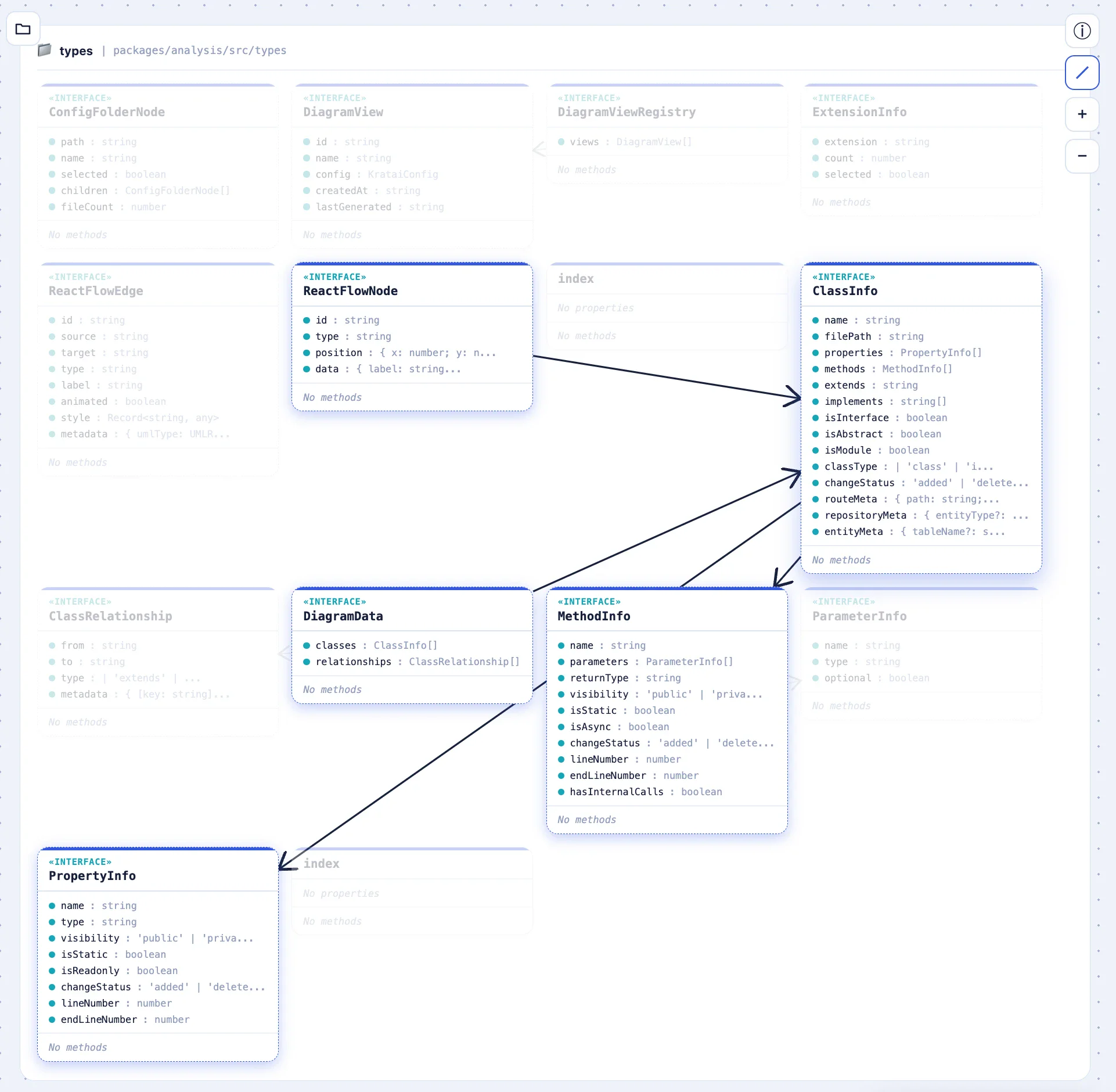Select the PropertyInfo card title
1116x1092 pixels.
(x=92, y=876)
